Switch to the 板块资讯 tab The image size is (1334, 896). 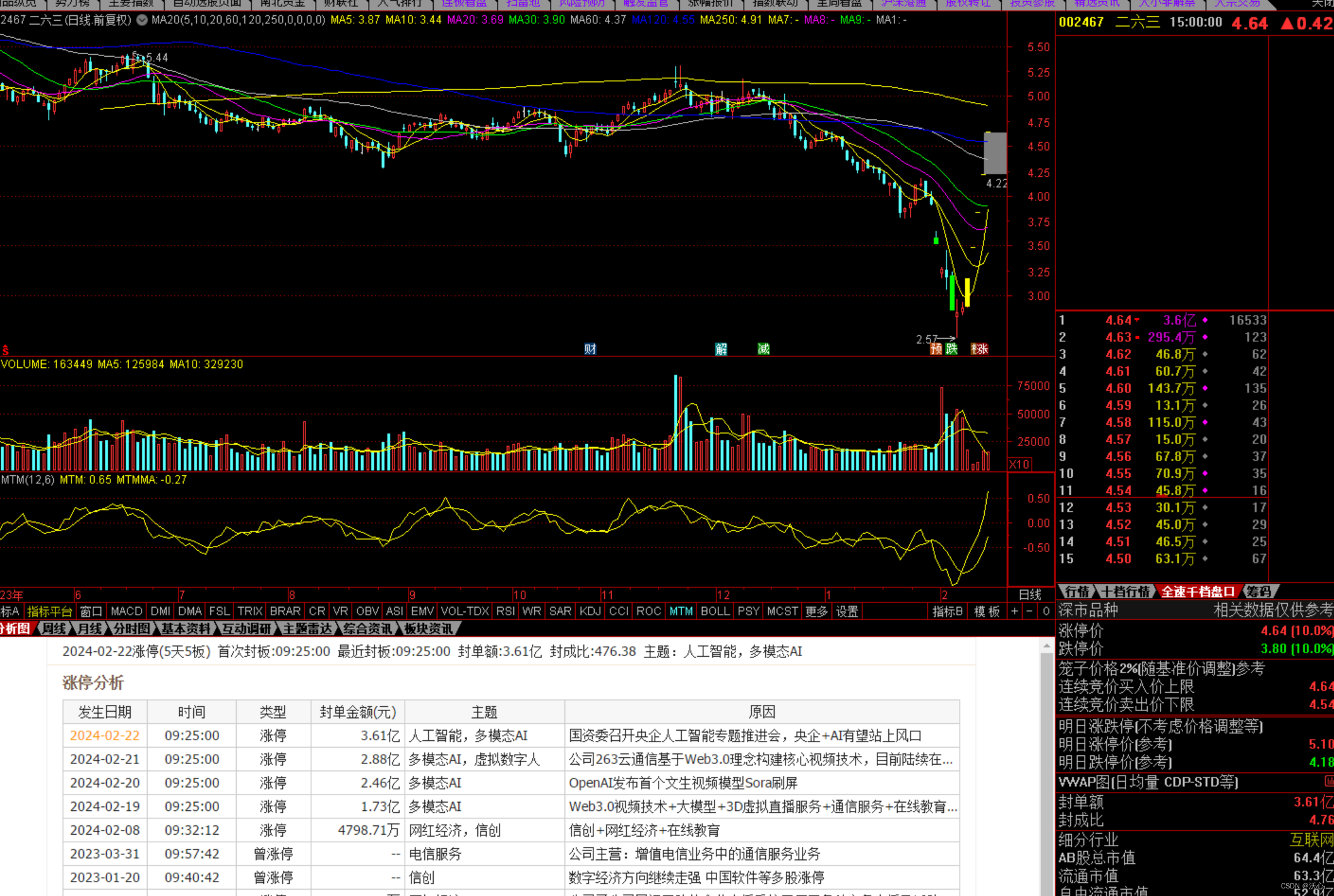(428, 628)
